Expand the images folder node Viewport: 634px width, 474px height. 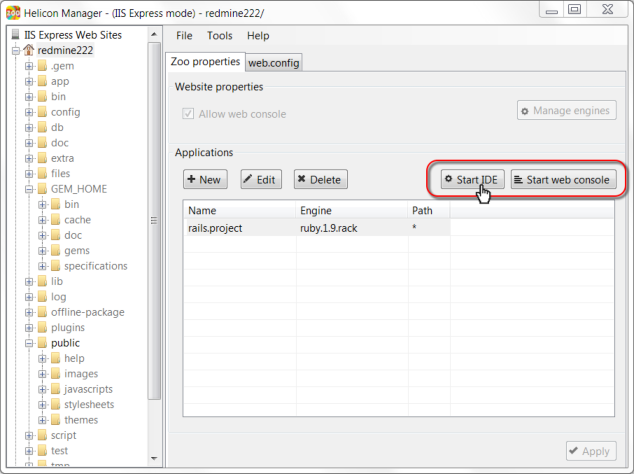[42, 374]
